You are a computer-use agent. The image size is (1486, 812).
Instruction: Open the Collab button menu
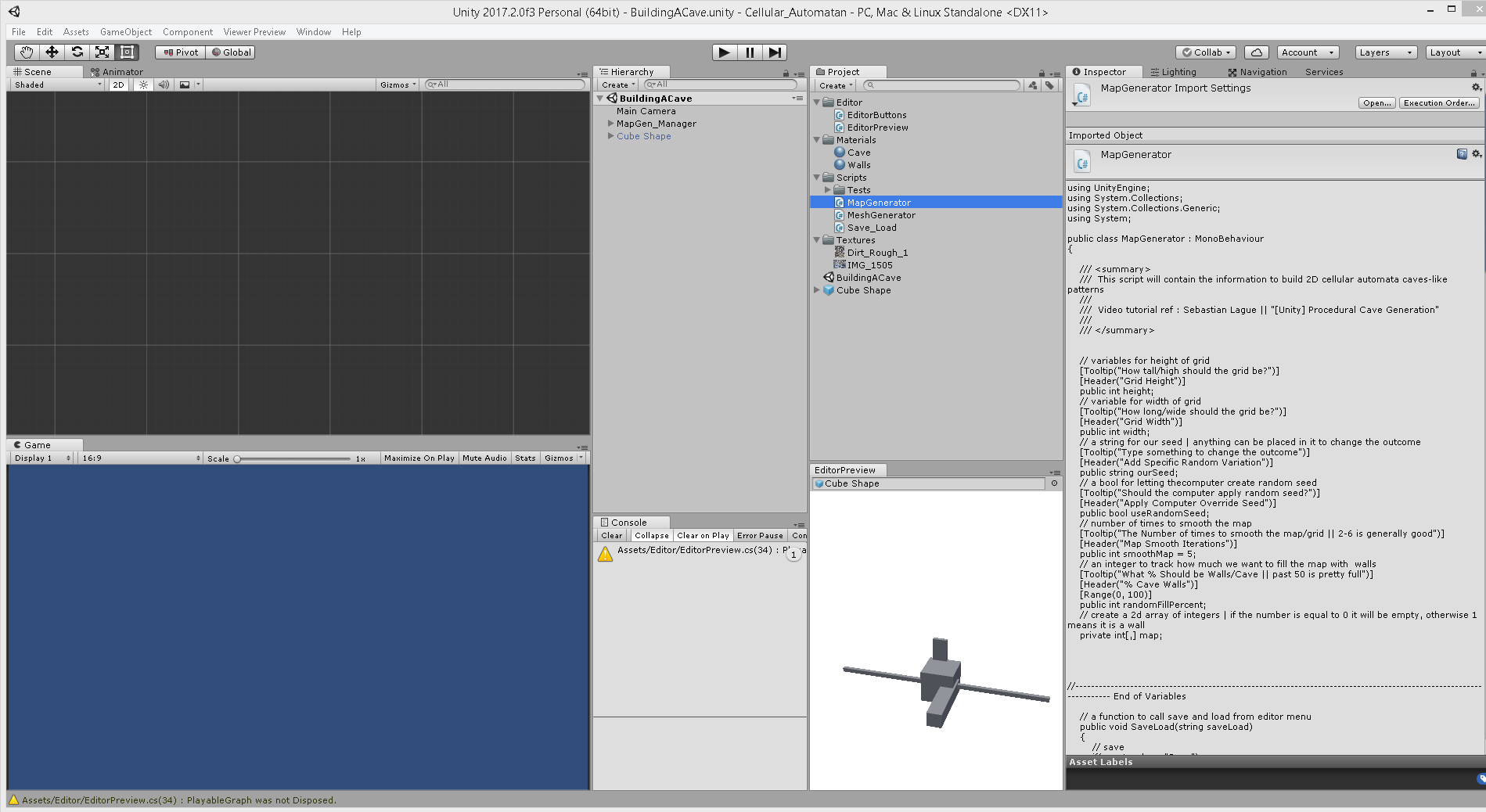[1206, 52]
